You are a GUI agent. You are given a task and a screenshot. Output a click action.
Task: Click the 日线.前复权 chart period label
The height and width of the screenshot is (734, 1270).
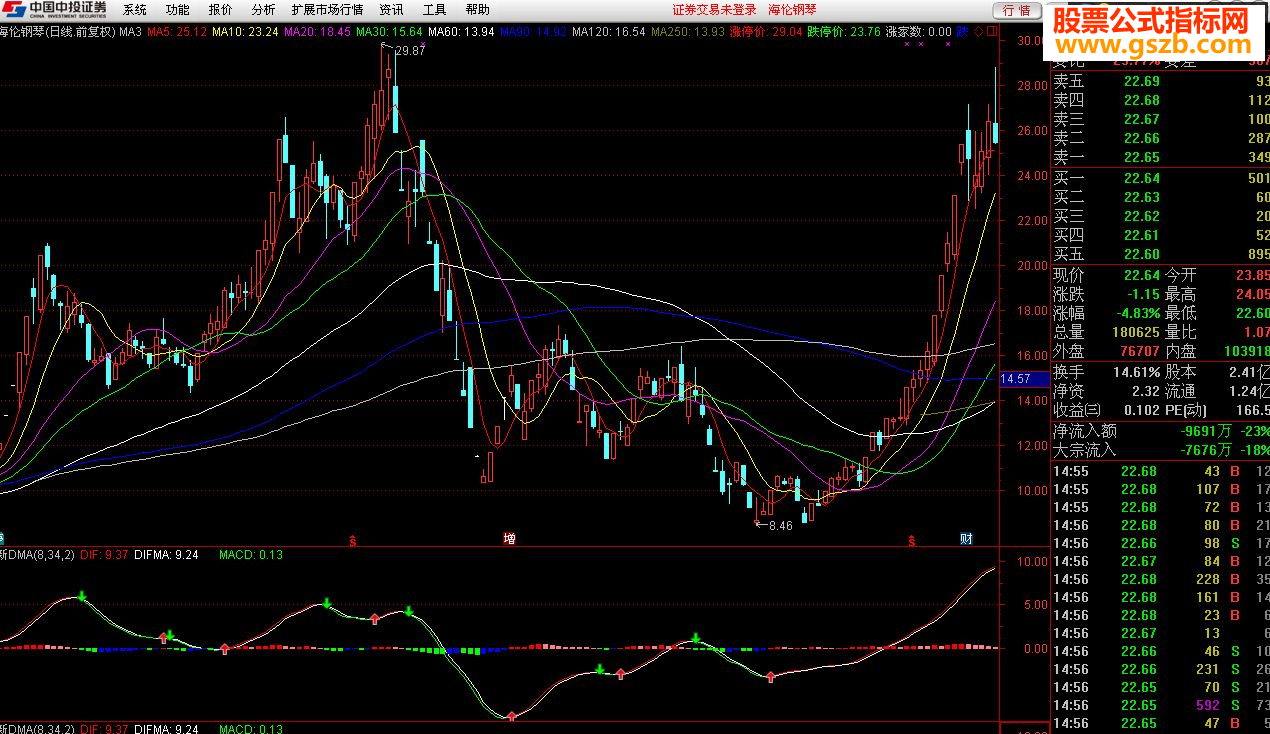point(83,32)
